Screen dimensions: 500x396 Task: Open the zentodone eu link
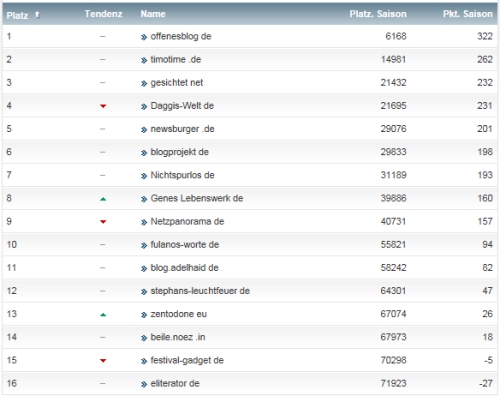click(x=179, y=314)
